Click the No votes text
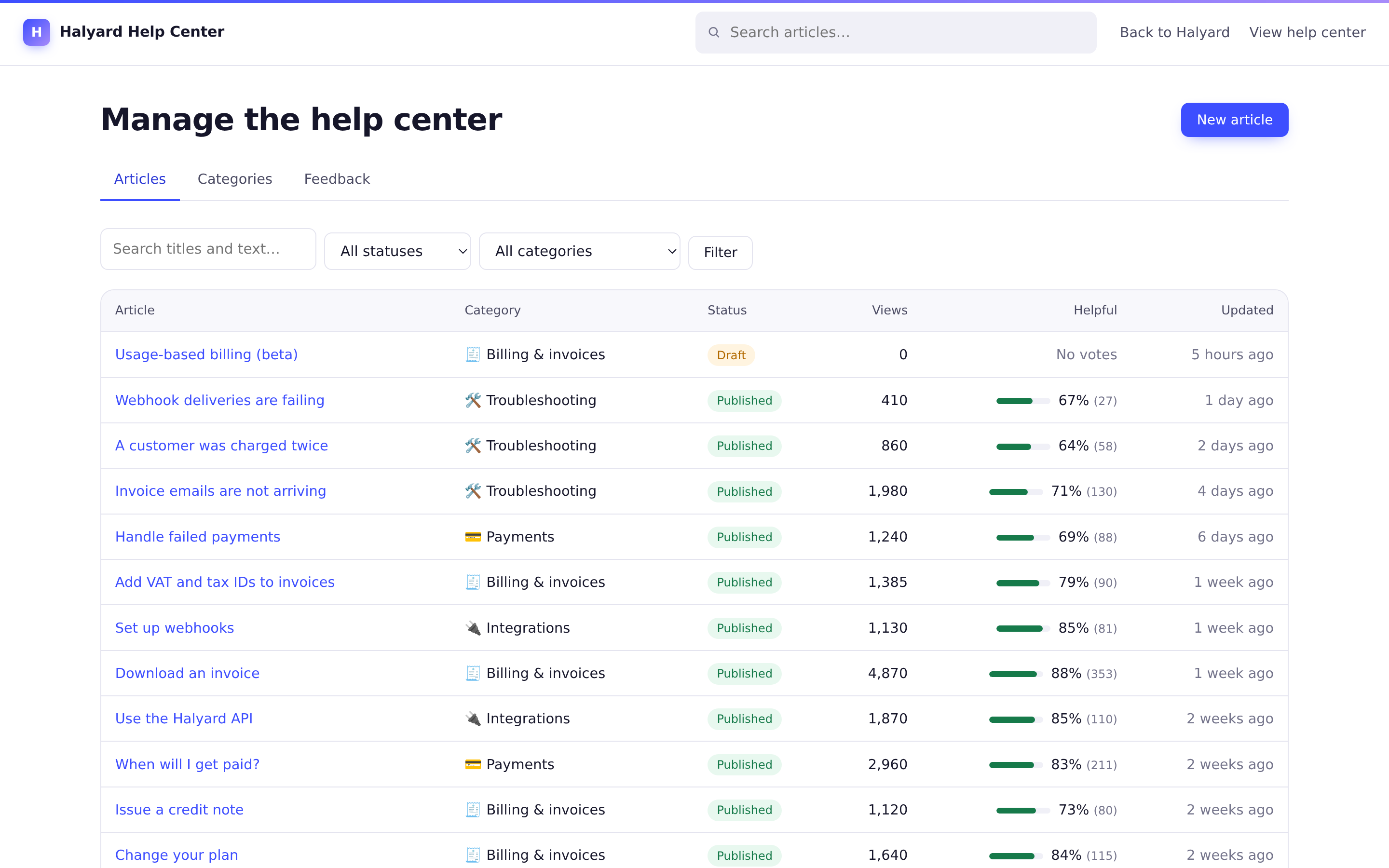This screenshot has height=868, width=1389. (x=1087, y=355)
